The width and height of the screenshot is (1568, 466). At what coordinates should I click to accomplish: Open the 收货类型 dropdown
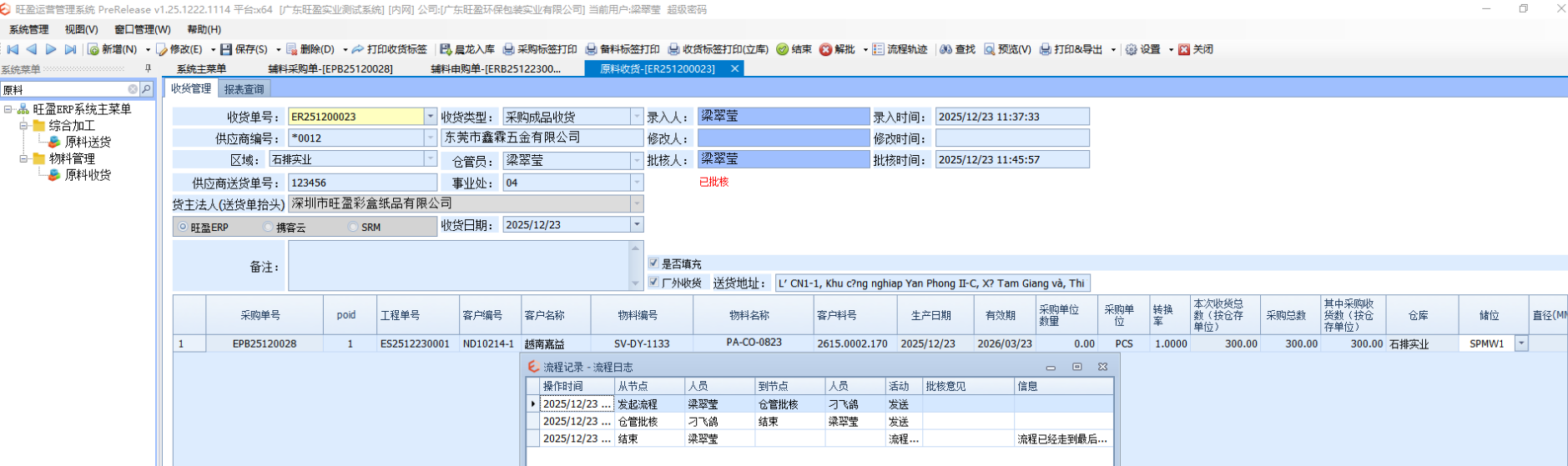637,117
